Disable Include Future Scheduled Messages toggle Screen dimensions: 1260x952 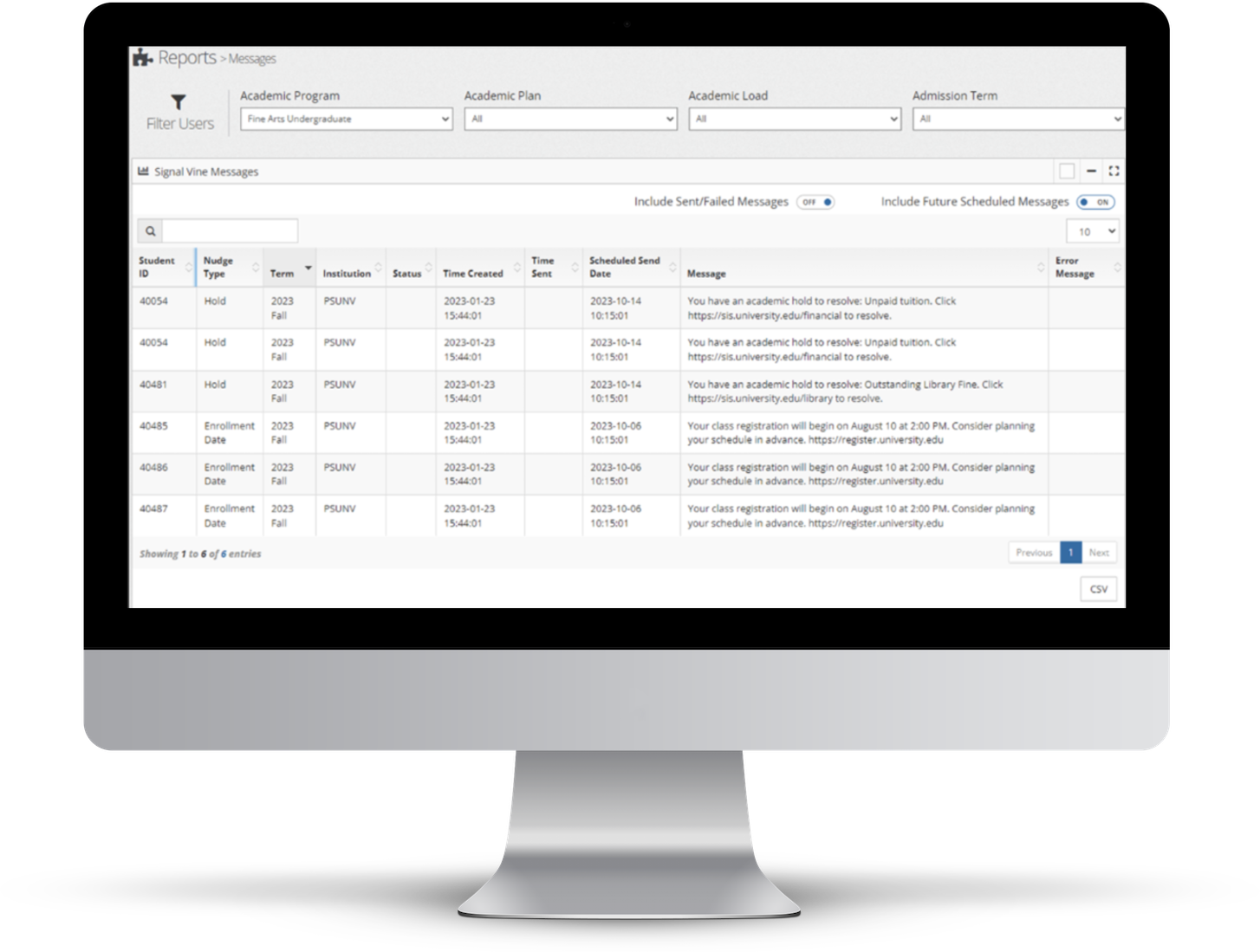[1095, 202]
